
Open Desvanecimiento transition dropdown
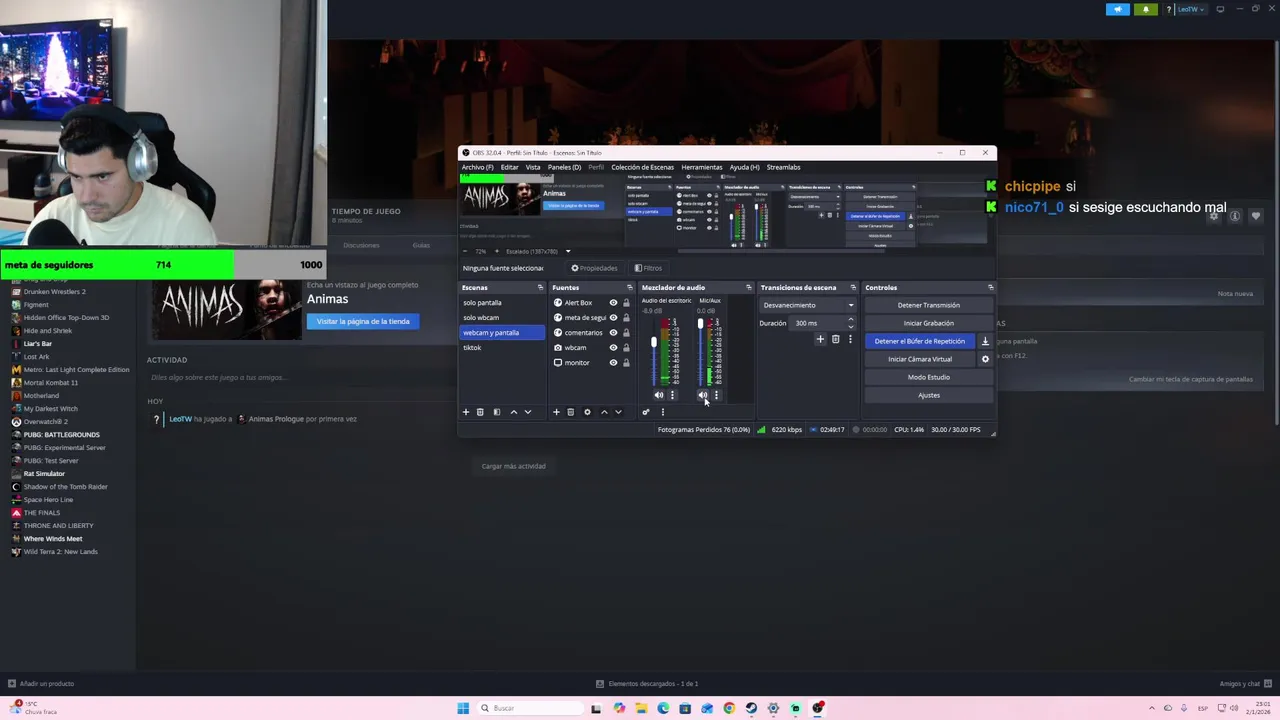point(808,305)
